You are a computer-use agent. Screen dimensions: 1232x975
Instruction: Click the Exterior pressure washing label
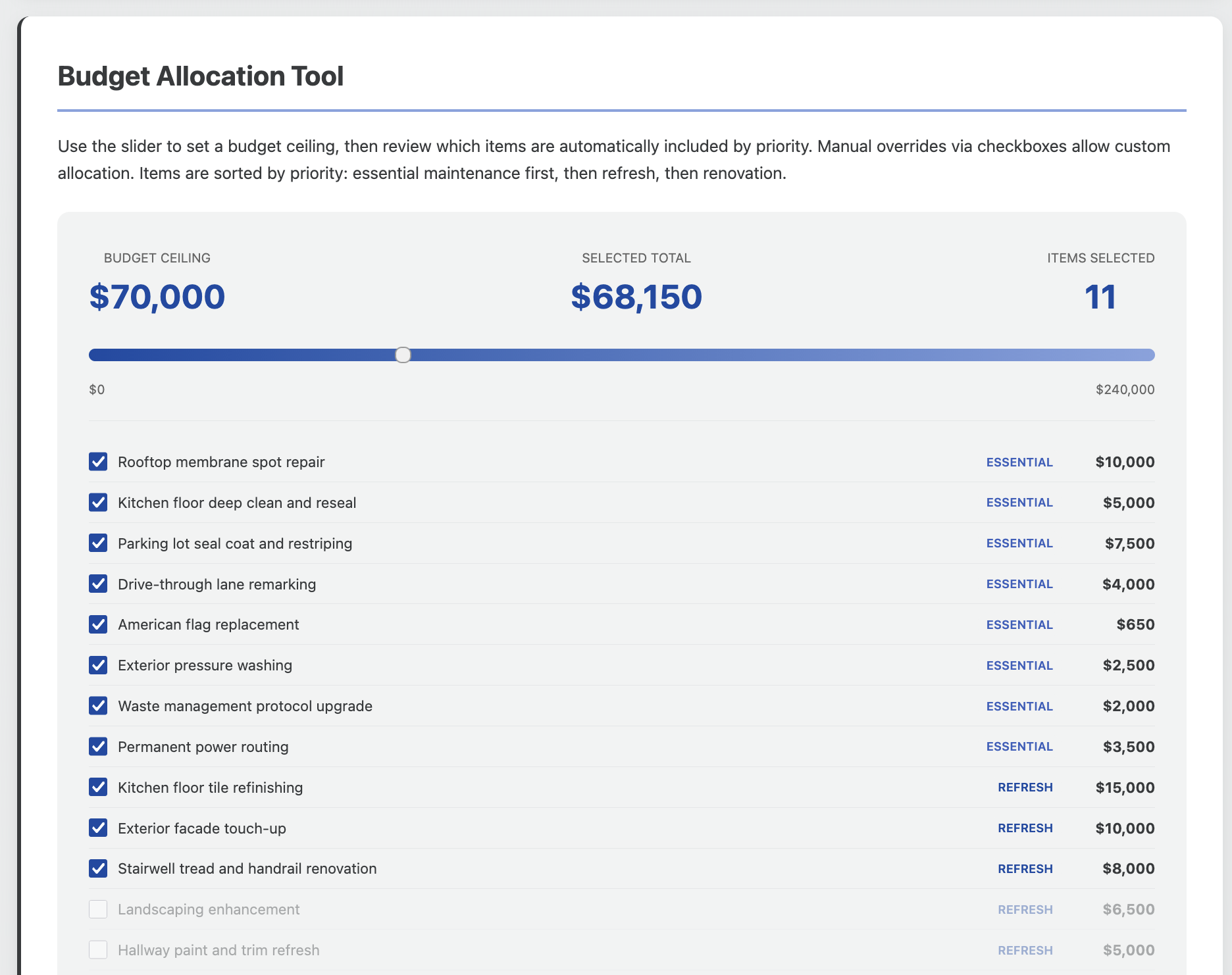(x=205, y=665)
